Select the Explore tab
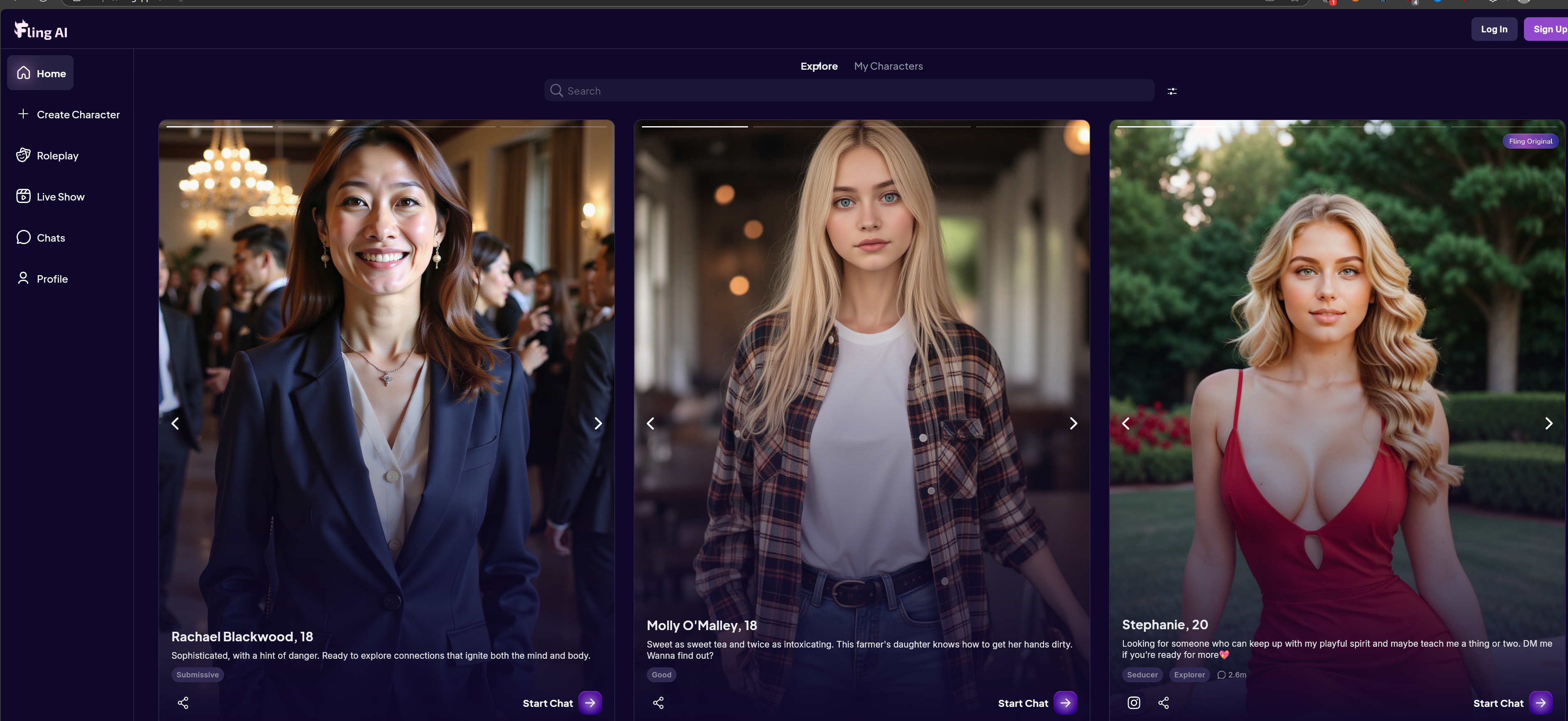 (819, 66)
